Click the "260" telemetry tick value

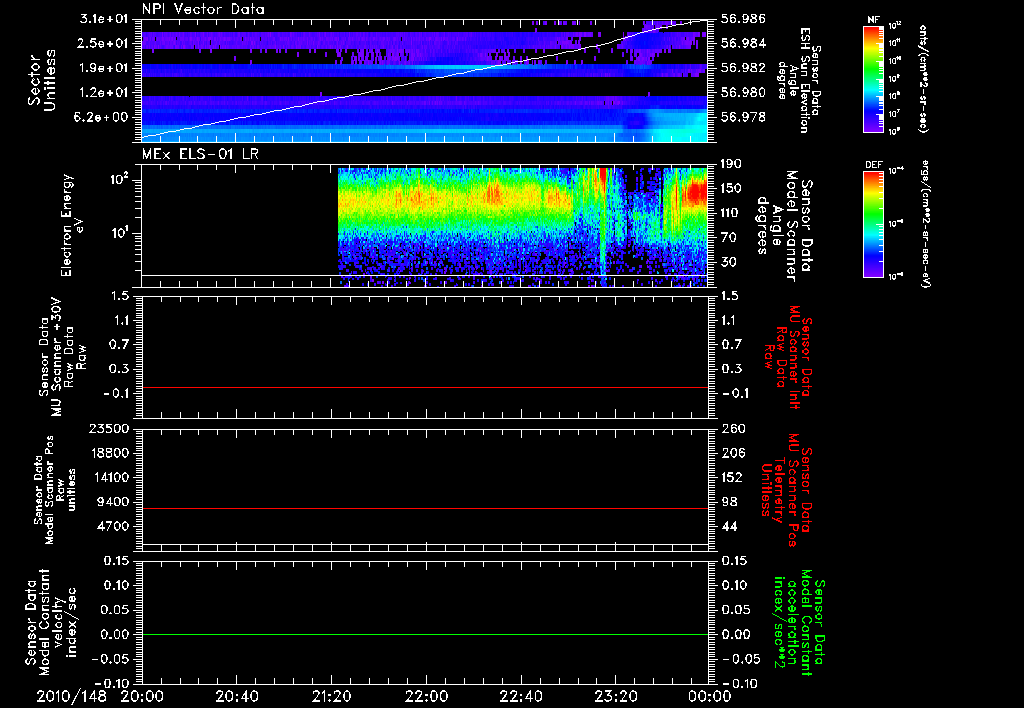pos(731,428)
